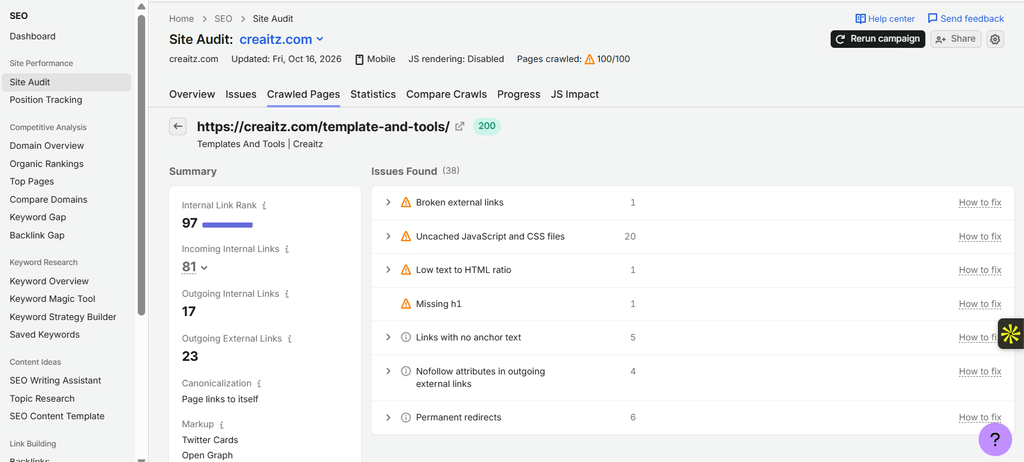Click the Links with no anchor text info icon

pyautogui.click(x=406, y=338)
